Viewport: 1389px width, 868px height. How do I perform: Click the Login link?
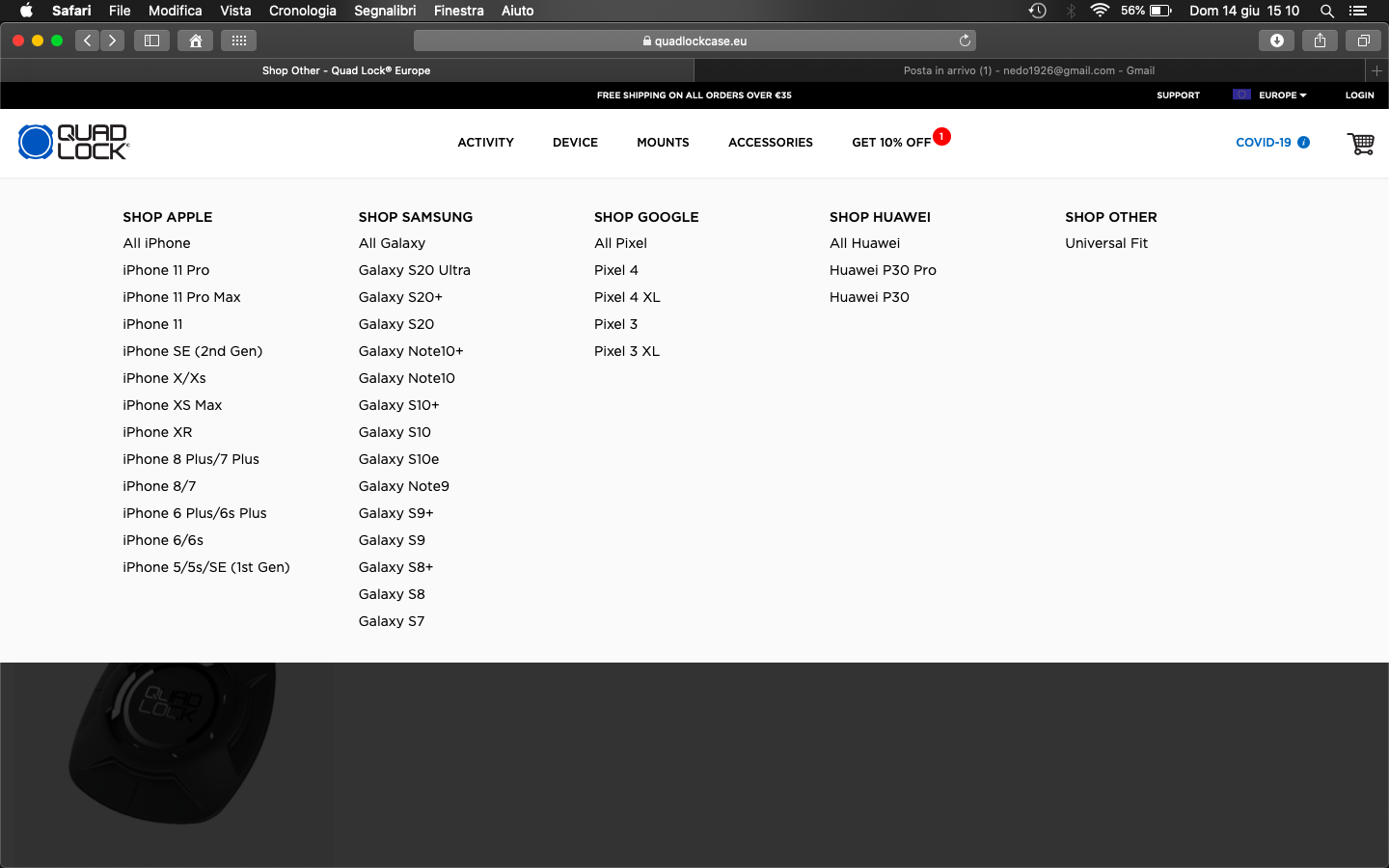pos(1359,95)
